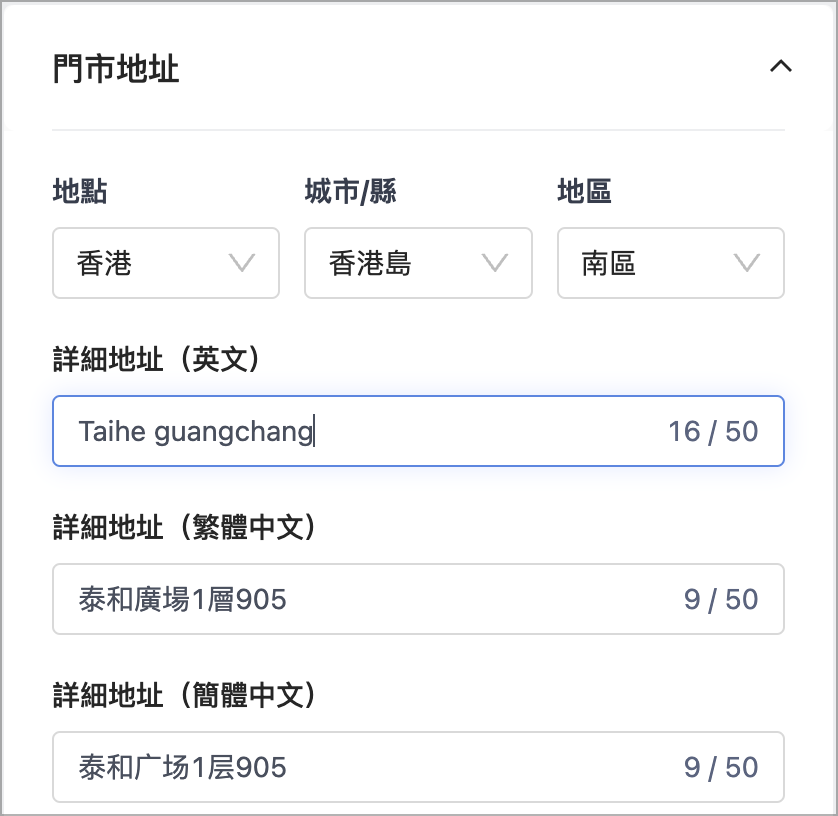838x816 pixels.
Task: Open the 城市/縣 dropdown showing 香港島
Action: tap(418, 263)
